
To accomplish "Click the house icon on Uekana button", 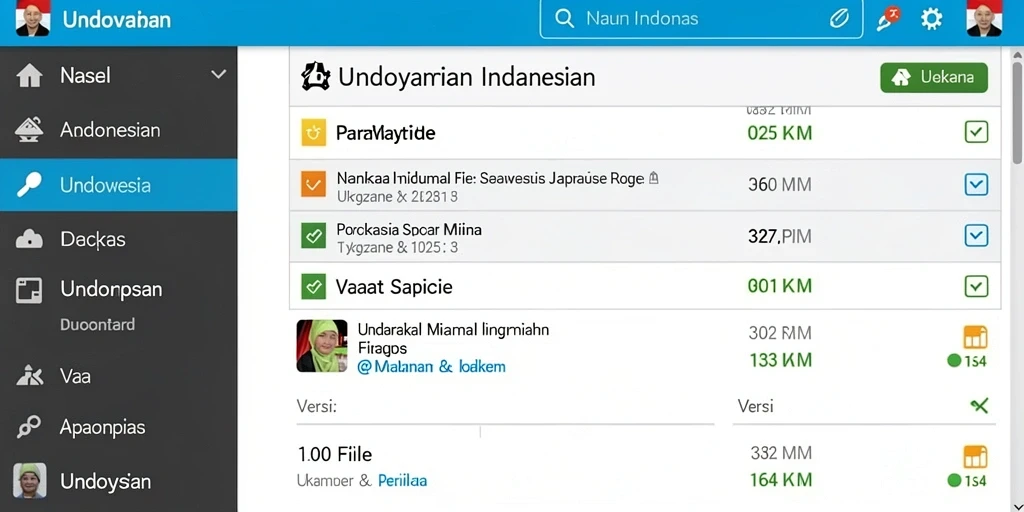I will (x=901, y=78).
